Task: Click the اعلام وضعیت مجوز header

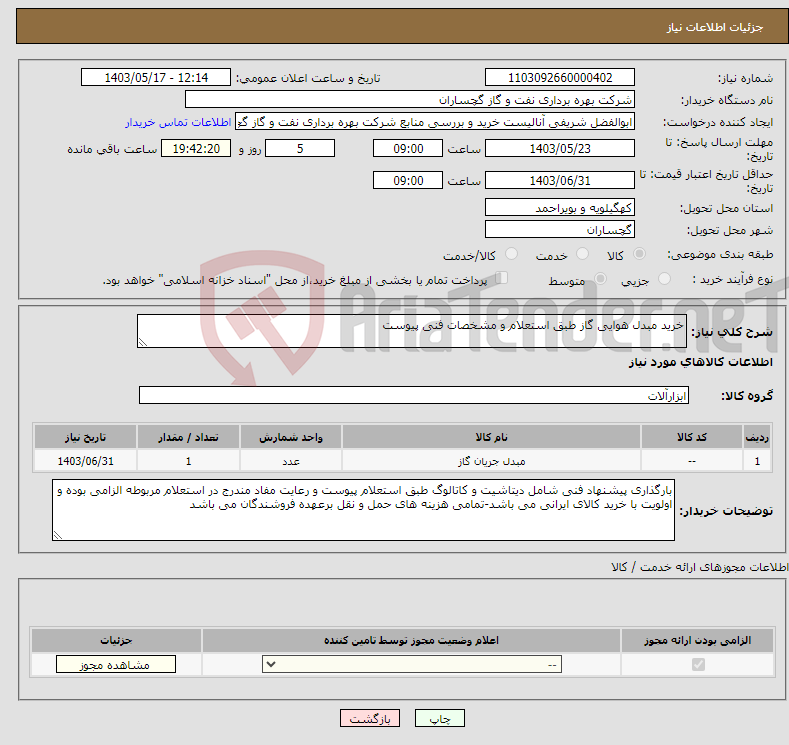Action: 411,640
